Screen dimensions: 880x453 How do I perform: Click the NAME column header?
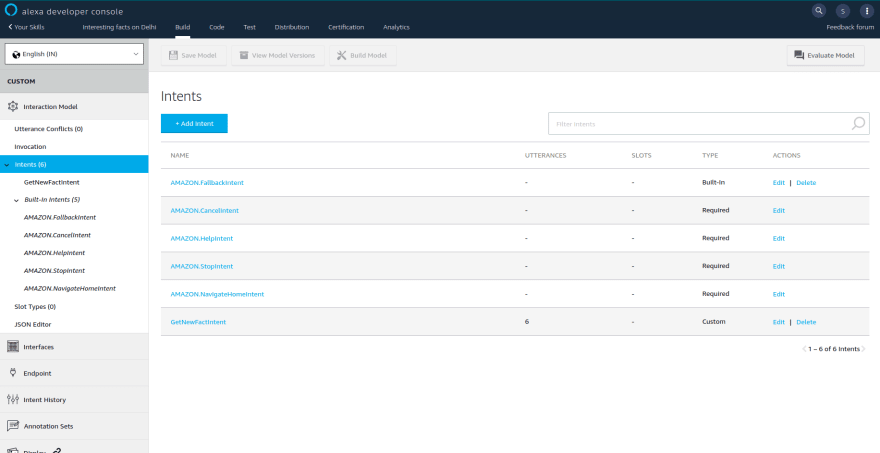pos(180,155)
